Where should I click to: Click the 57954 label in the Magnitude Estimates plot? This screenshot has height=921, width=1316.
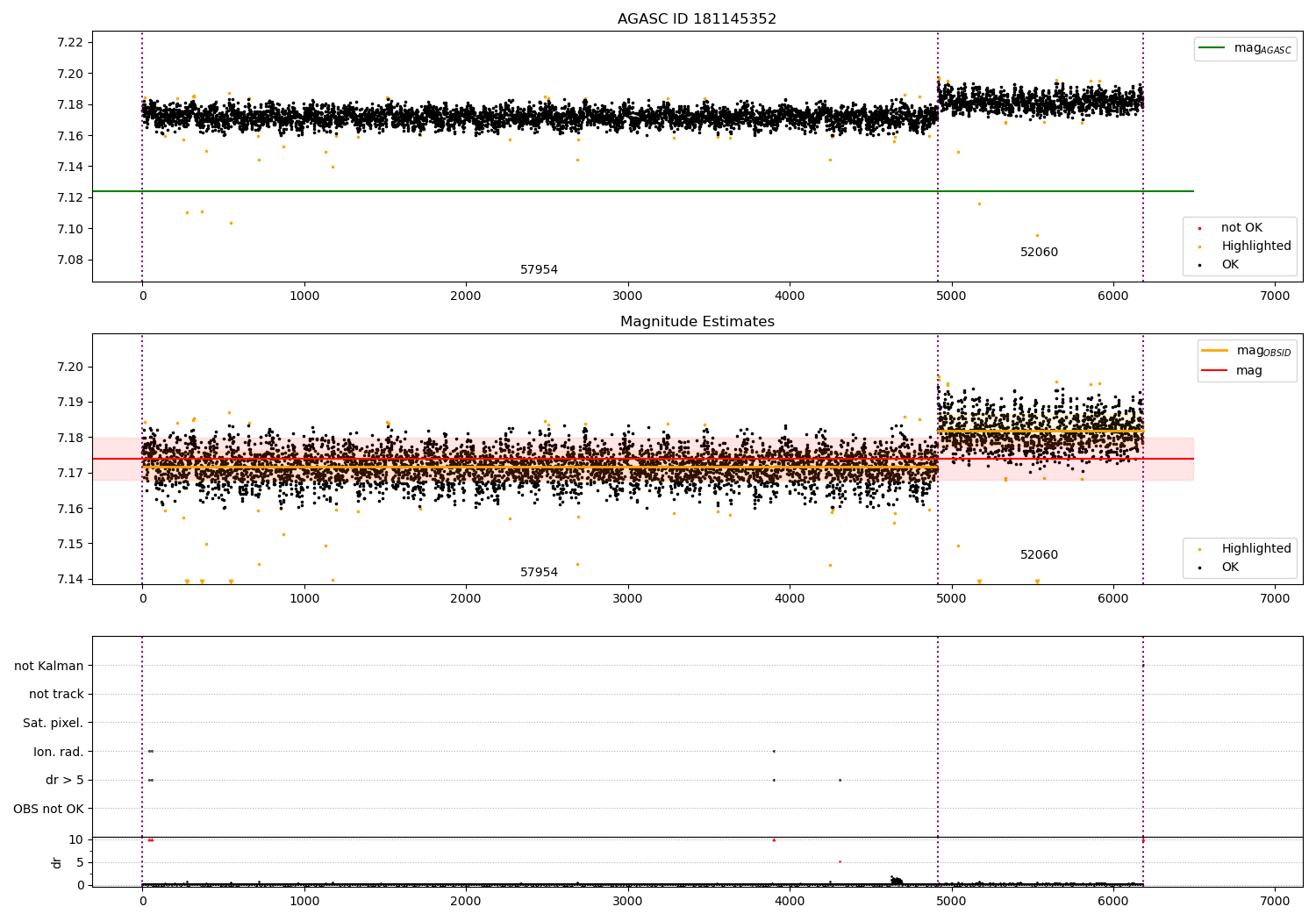point(539,572)
